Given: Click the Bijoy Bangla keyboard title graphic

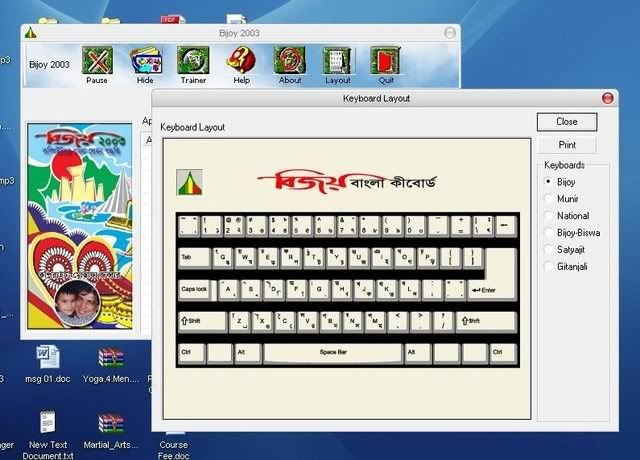Looking at the screenshot, I should tap(347, 182).
